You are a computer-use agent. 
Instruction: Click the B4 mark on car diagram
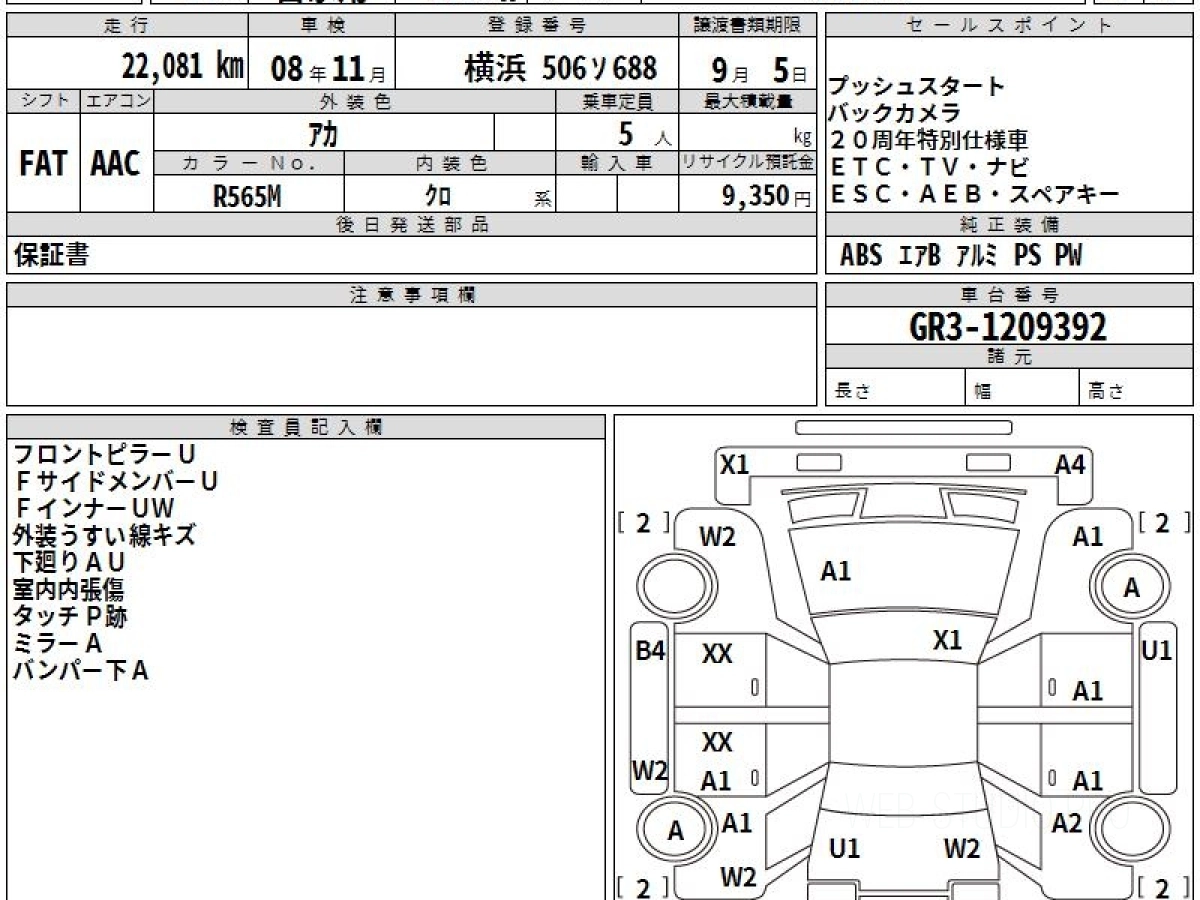650,651
